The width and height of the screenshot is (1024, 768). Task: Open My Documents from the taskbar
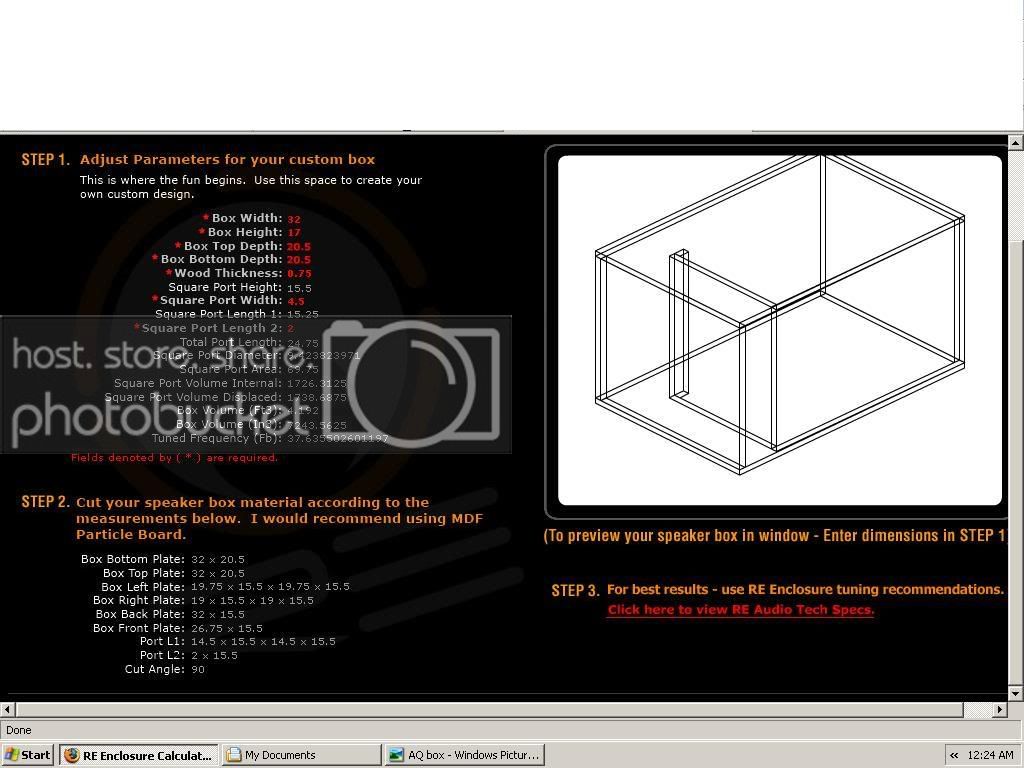[x=300, y=755]
